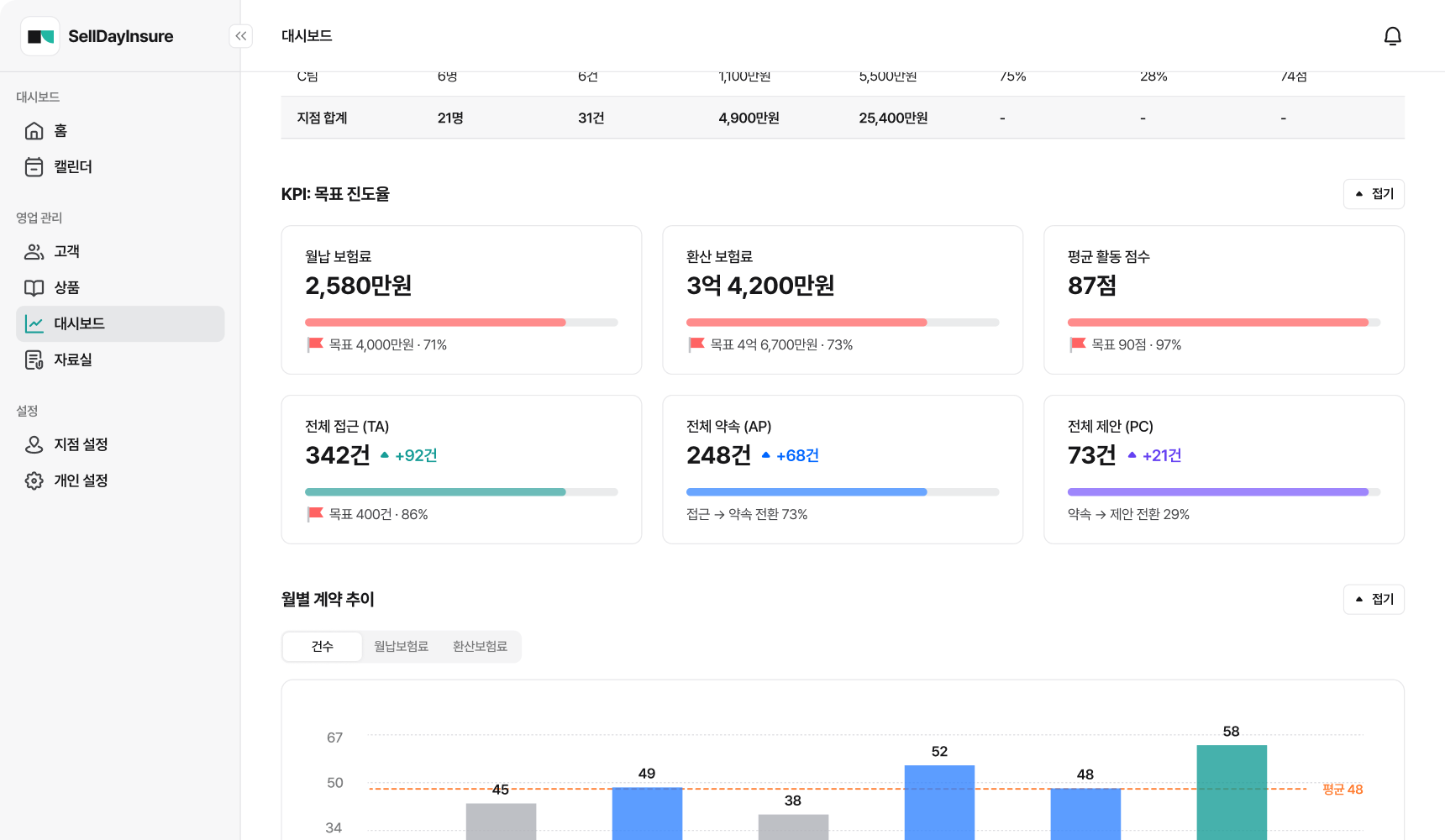The width and height of the screenshot is (1445, 840).
Task: Open notifications bell icon
Action: [1392, 36]
